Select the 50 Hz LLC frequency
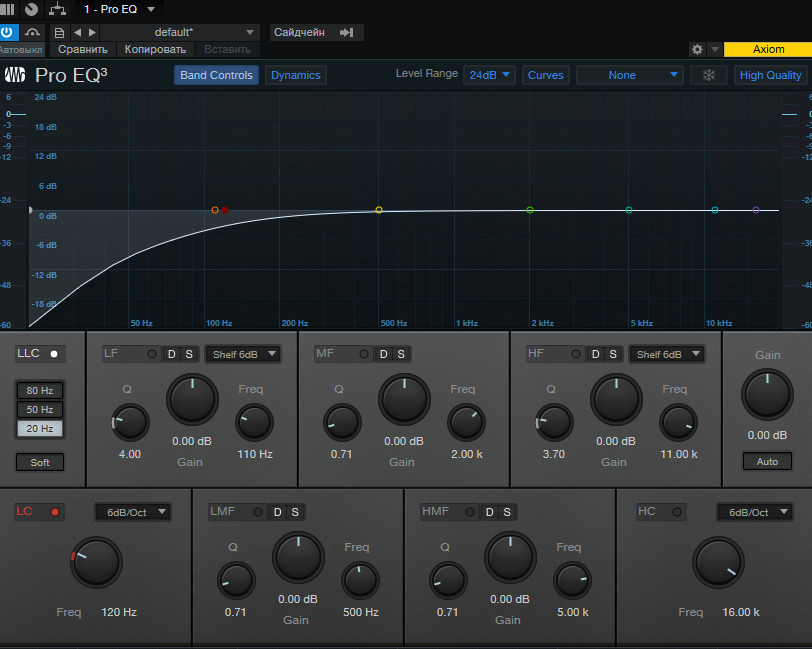 pyautogui.click(x=40, y=410)
